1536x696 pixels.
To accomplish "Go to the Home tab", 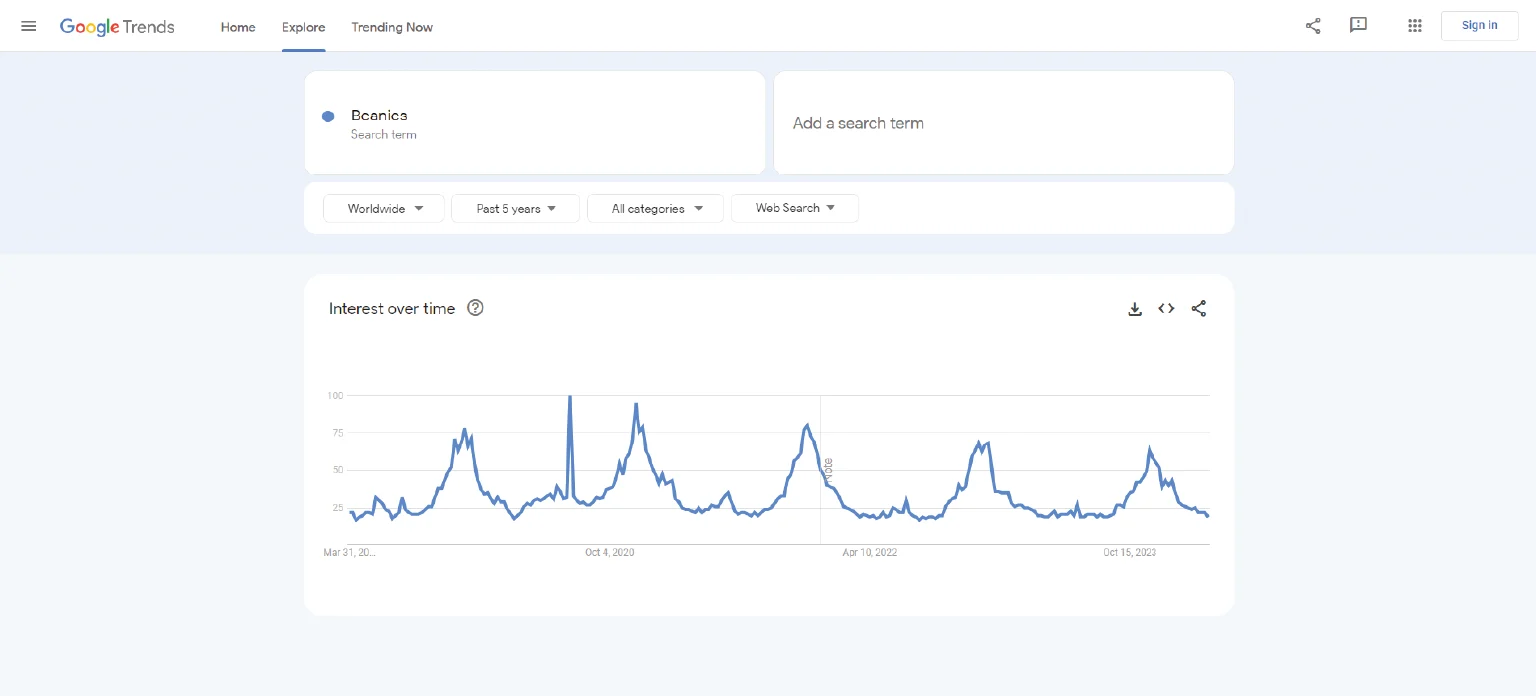I will 238,27.
